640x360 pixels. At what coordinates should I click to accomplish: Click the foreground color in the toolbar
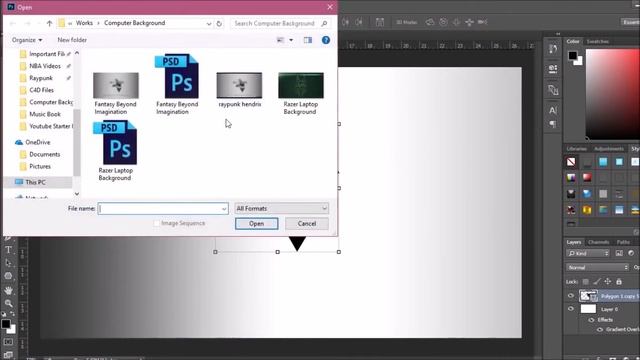point(6,324)
